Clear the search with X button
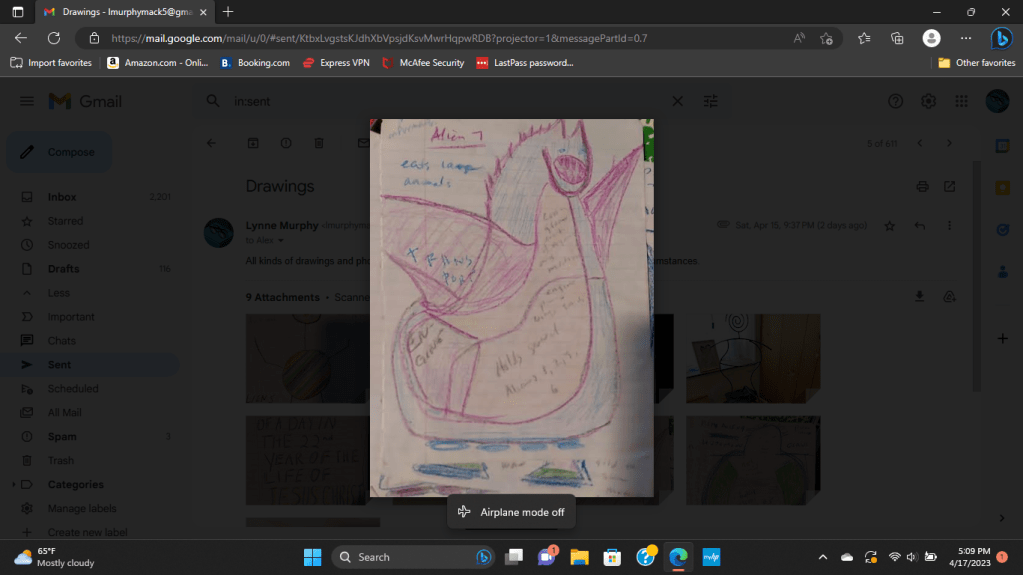Viewport: 1023px width, 575px height. coord(677,101)
